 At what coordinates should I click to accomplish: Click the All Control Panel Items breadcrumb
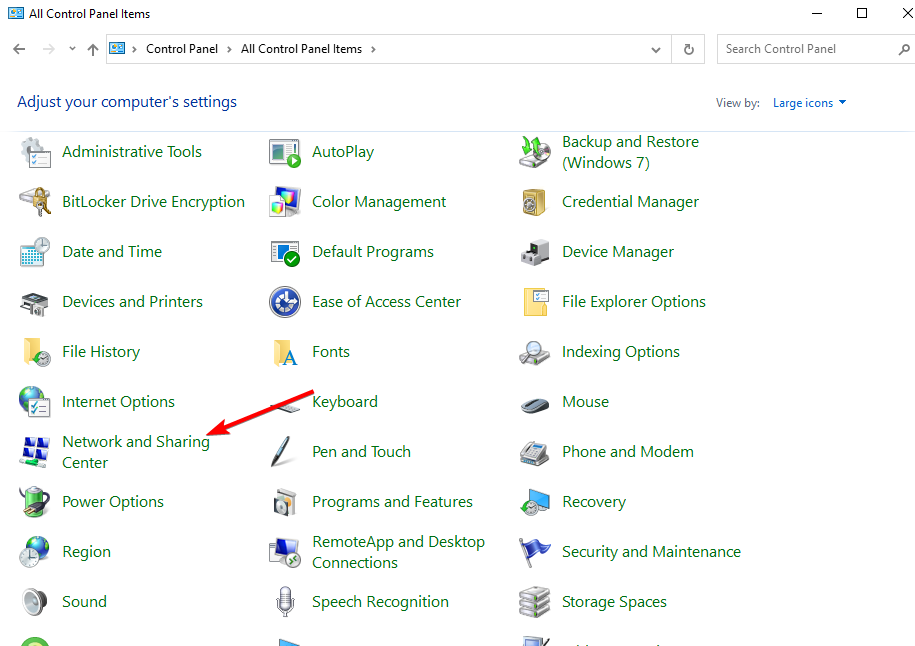click(302, 49)
